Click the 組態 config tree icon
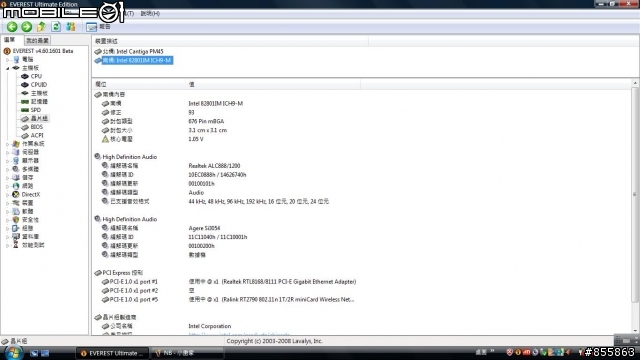 tap(16, 228)
